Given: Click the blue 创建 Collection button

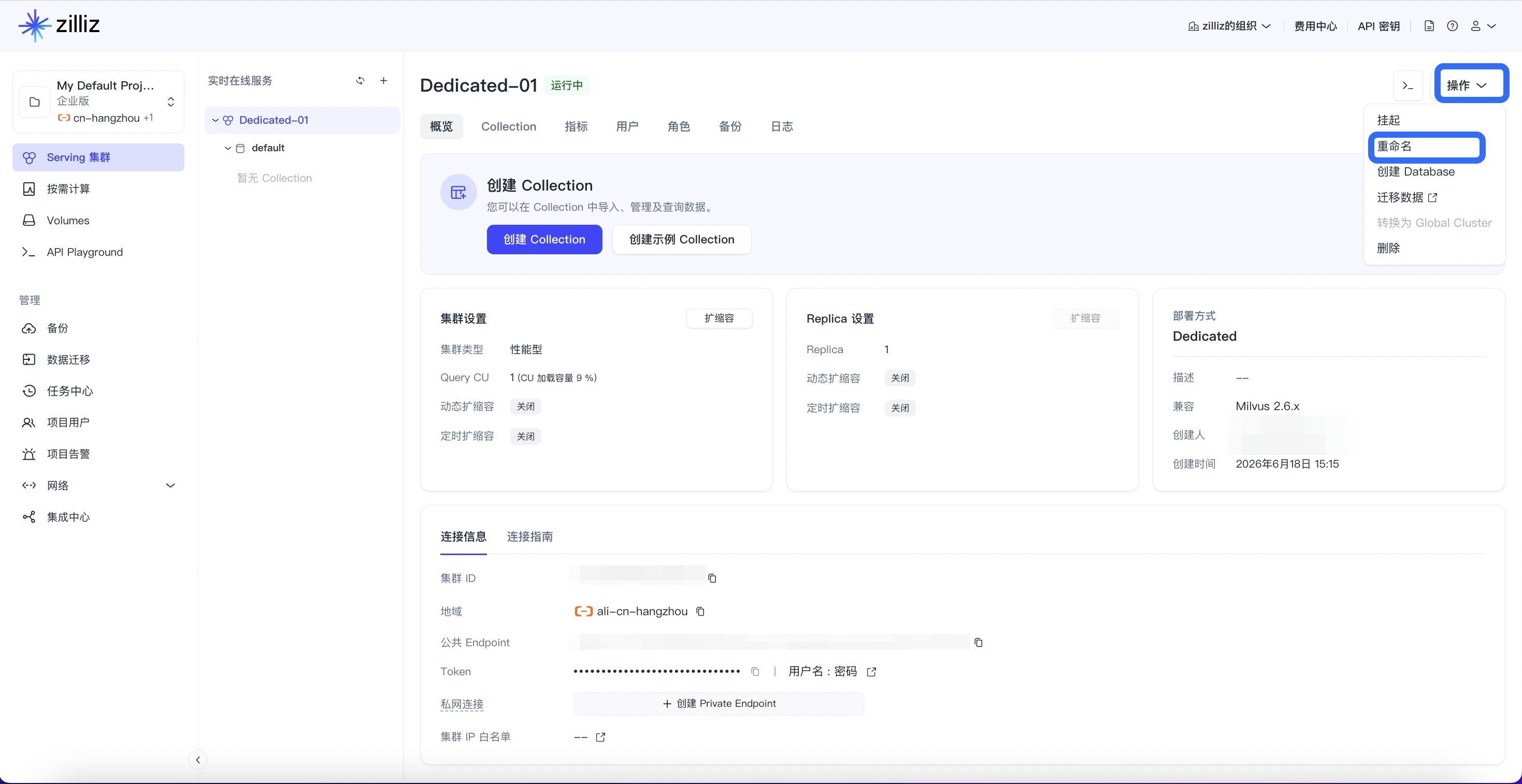Looking at the screenshot, I should (544, 239).
